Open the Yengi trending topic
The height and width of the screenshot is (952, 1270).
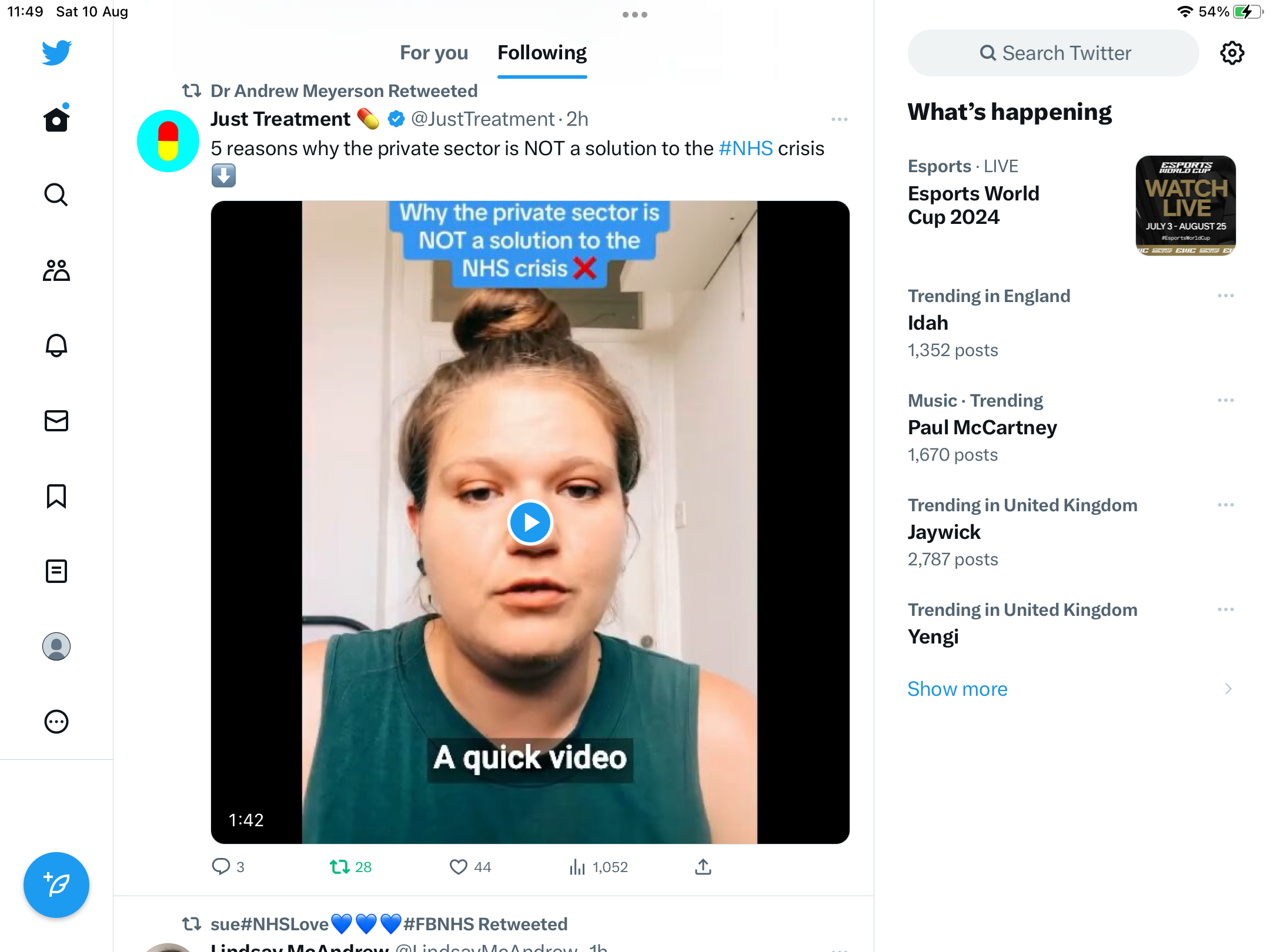pos(933,636)
